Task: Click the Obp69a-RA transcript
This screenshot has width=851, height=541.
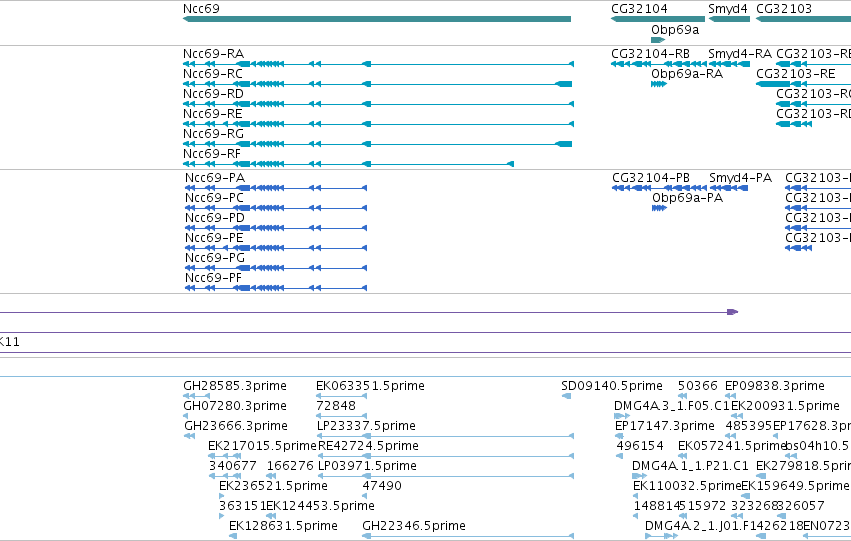Action: coord(659,84)
